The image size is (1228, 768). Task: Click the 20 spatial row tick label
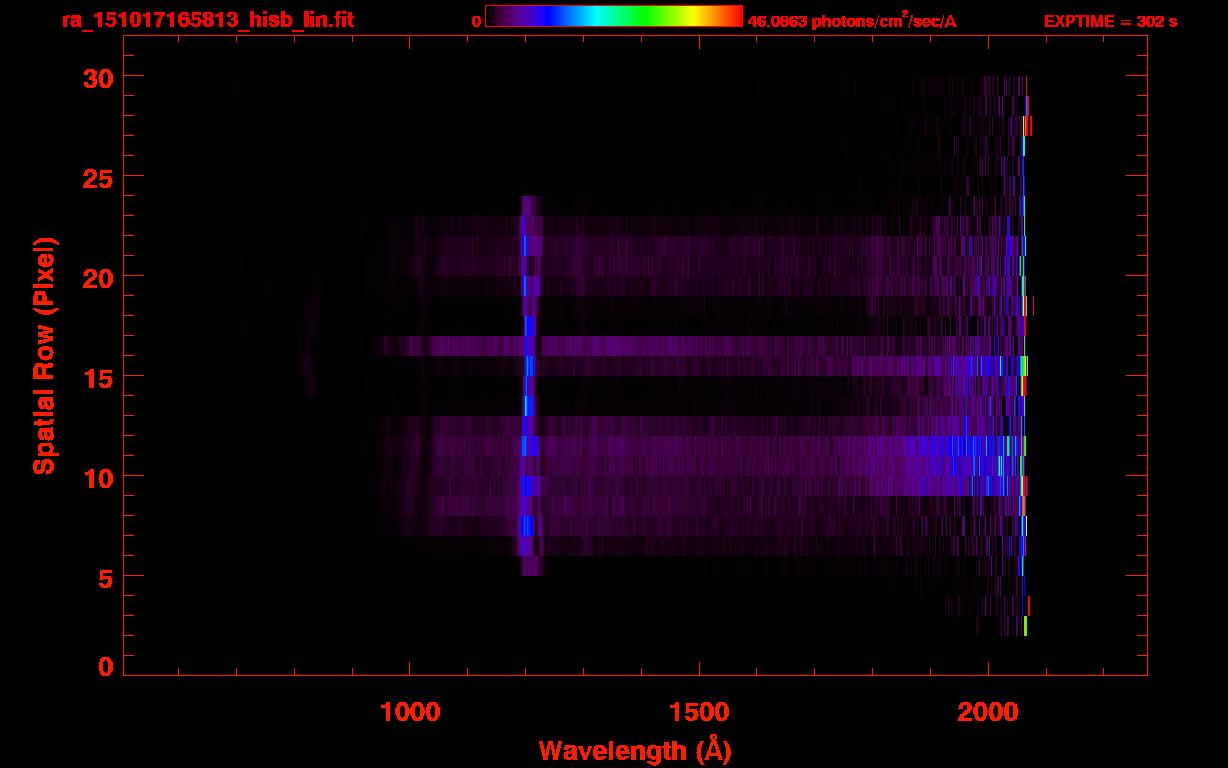(99, 277)
